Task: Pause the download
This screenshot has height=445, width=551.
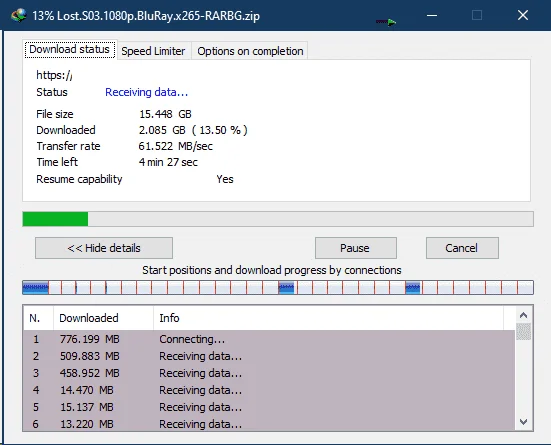Action: tap(356, 248)
